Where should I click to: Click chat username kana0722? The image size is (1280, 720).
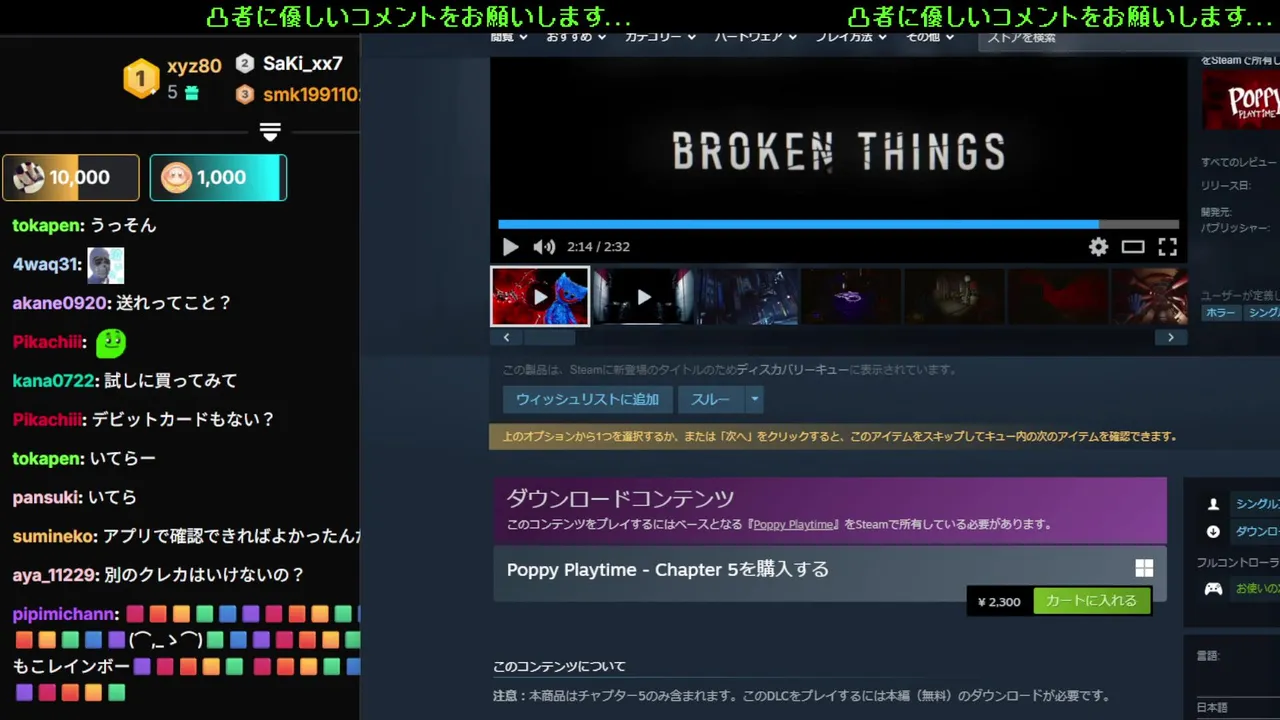53,381
